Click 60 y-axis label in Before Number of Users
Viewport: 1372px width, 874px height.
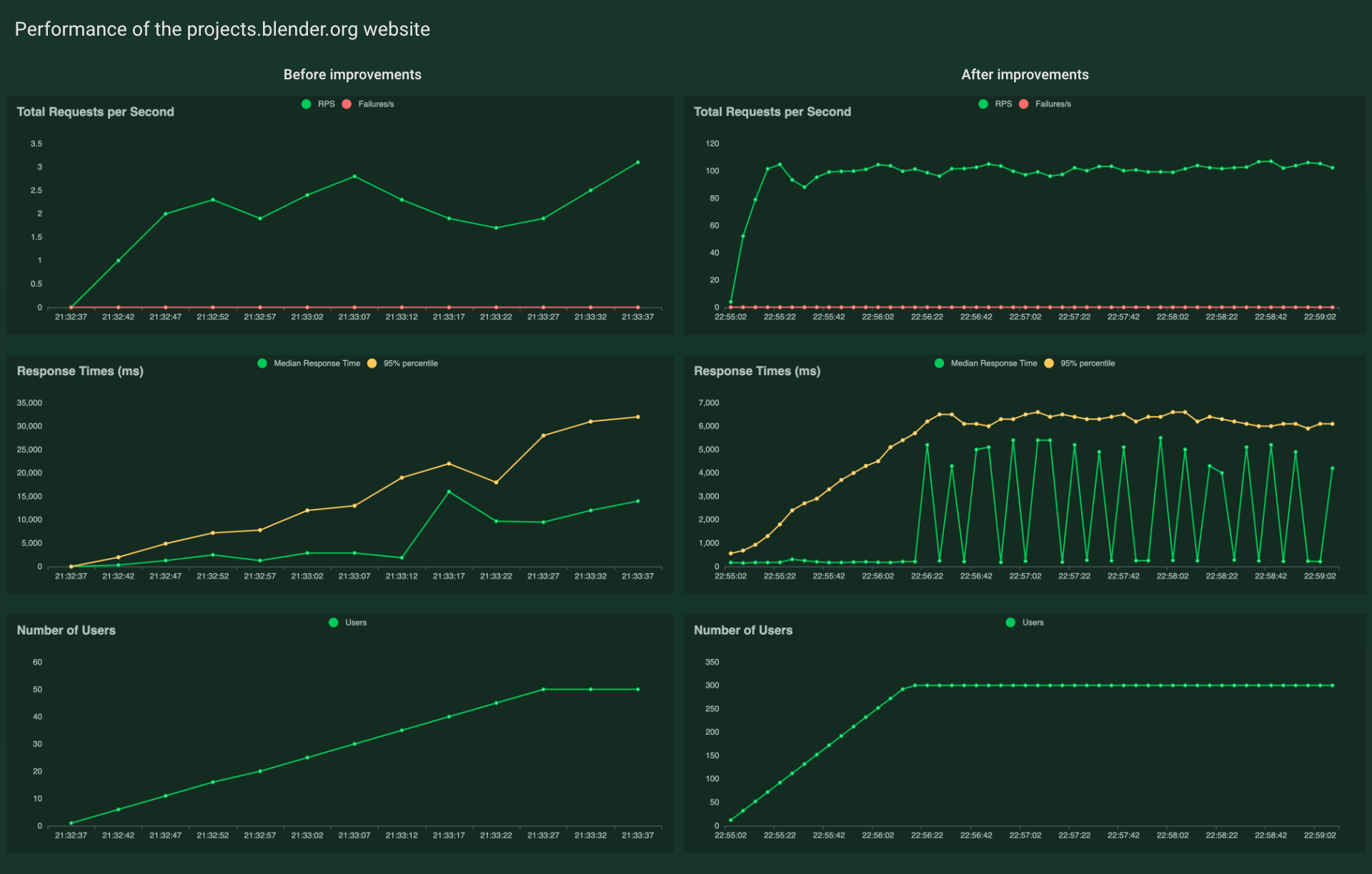tap(37, 662)
